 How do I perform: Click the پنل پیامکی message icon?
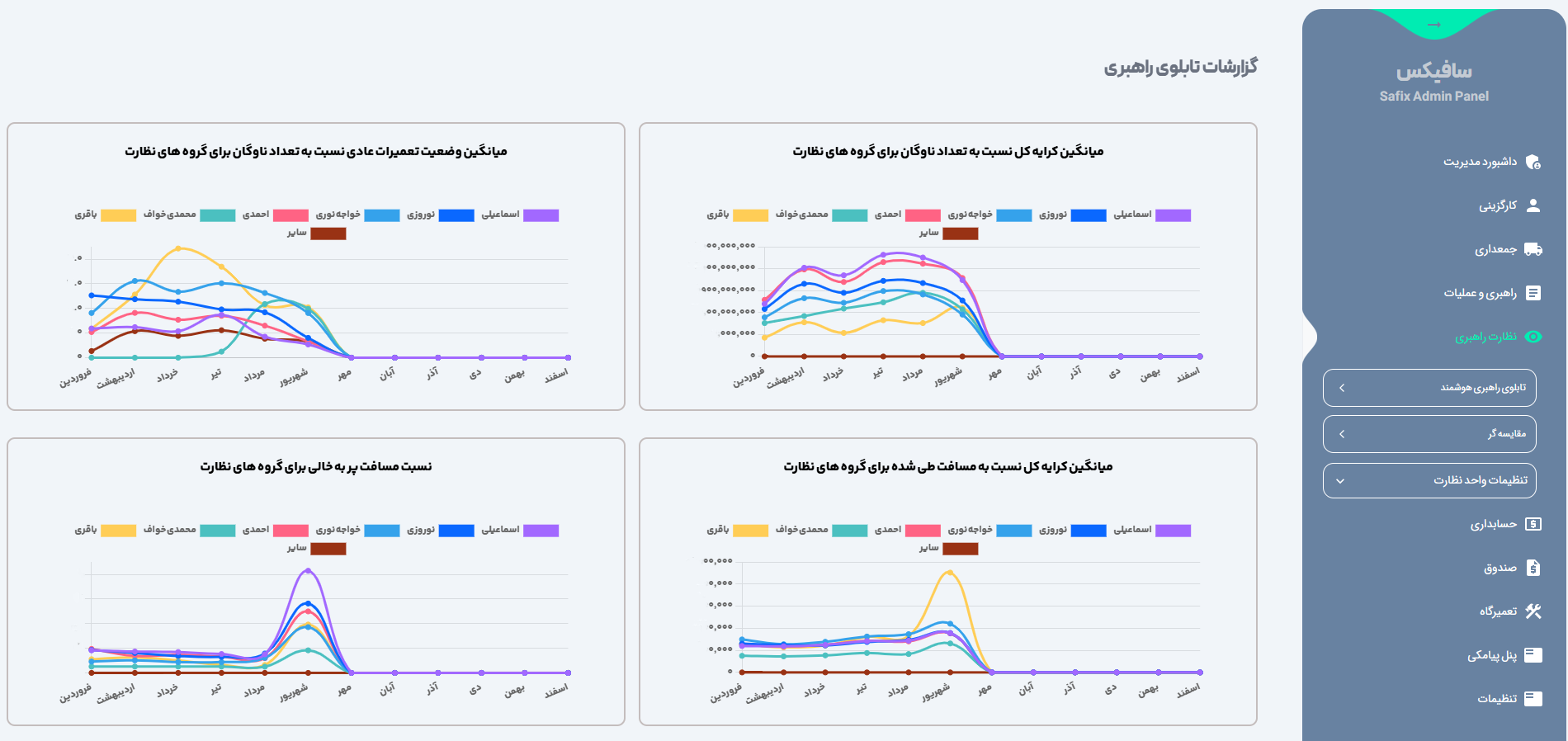[x=1533, y=655]
